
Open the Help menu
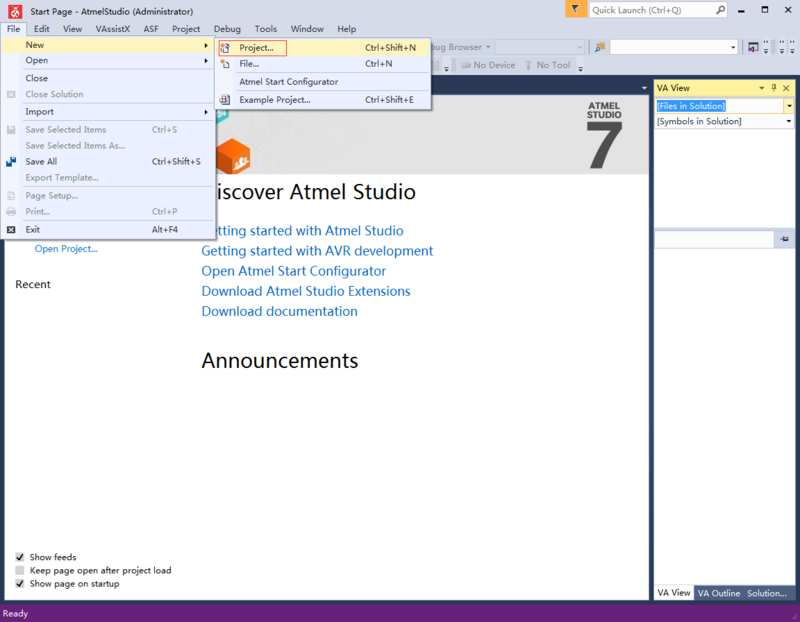[x=346, y=29]
